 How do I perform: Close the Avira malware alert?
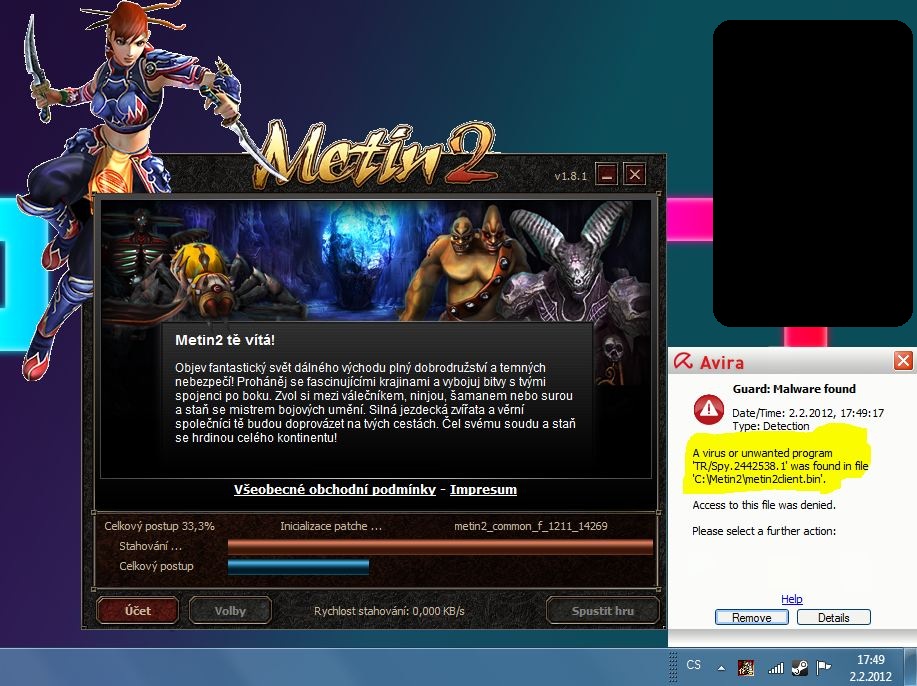tap(903, 360)
